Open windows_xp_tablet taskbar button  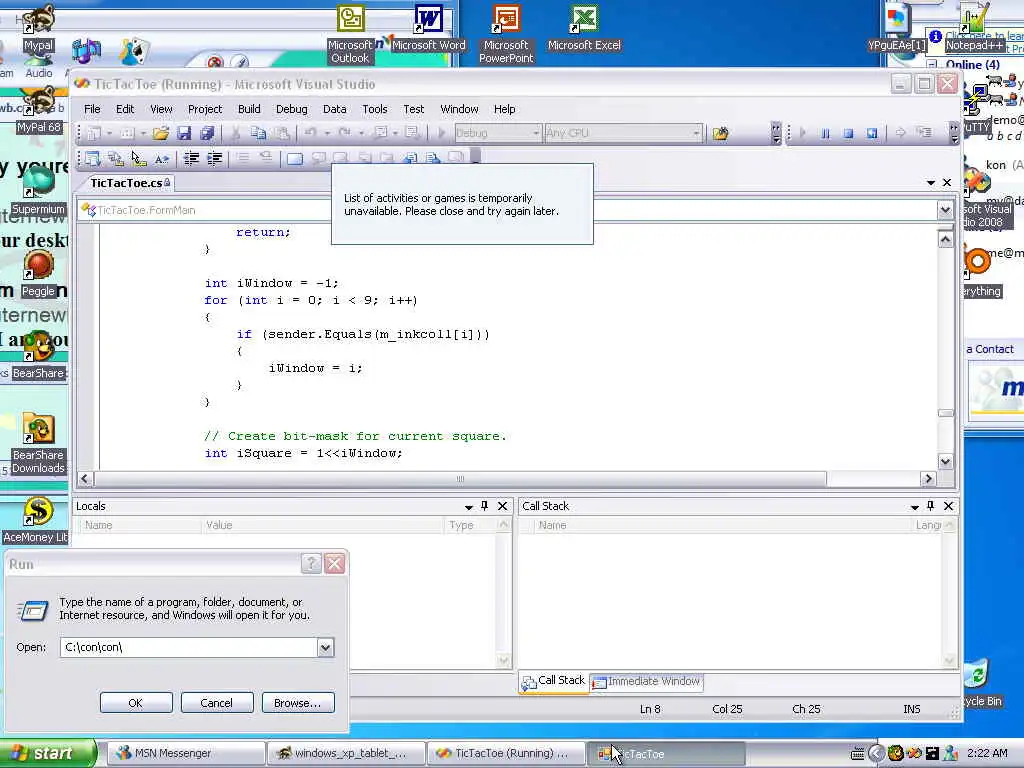[346, 753]
